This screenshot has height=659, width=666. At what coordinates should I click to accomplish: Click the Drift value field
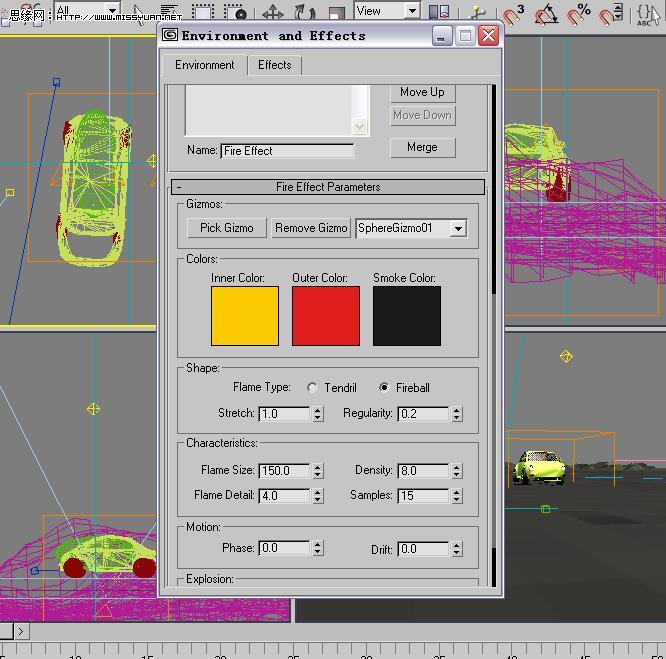coord(423,549)
